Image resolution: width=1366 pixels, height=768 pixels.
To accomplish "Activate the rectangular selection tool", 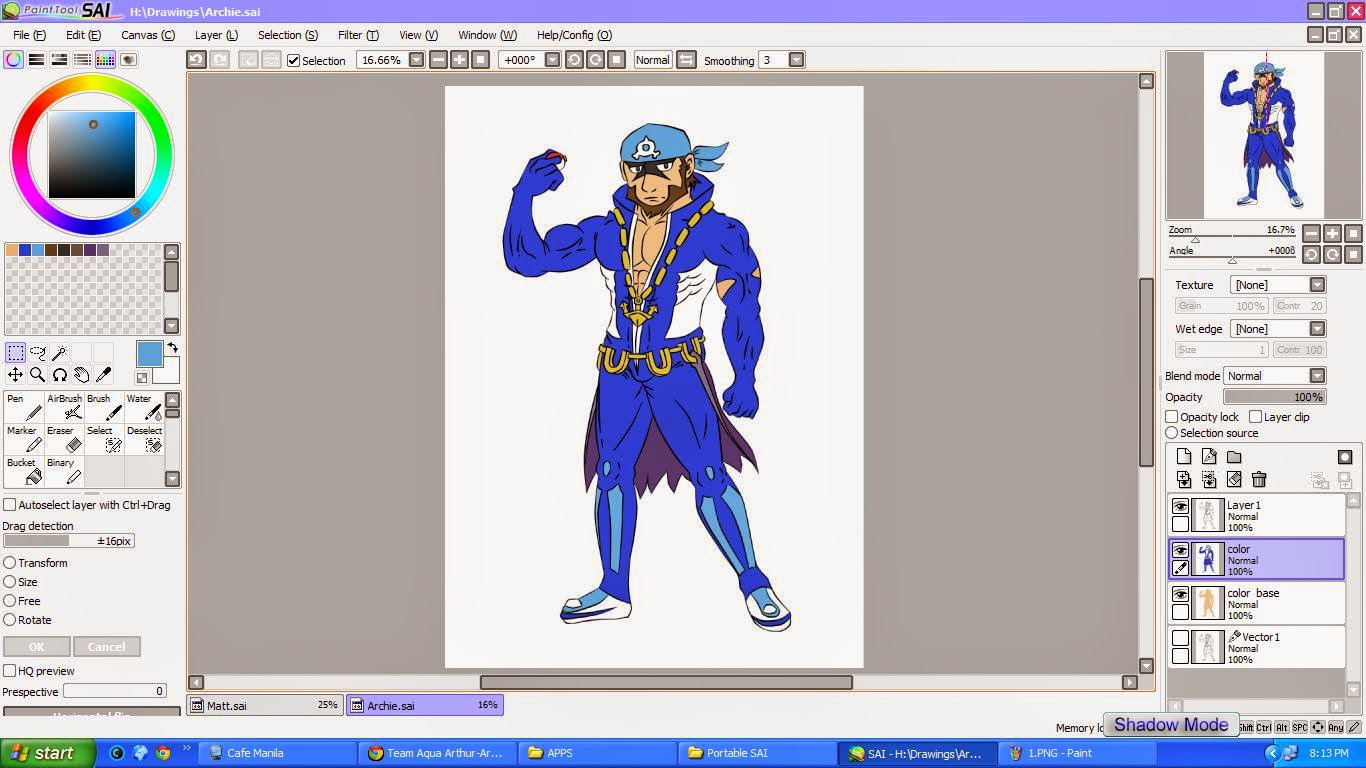I will pyautogui.click(x=15, y=353).
